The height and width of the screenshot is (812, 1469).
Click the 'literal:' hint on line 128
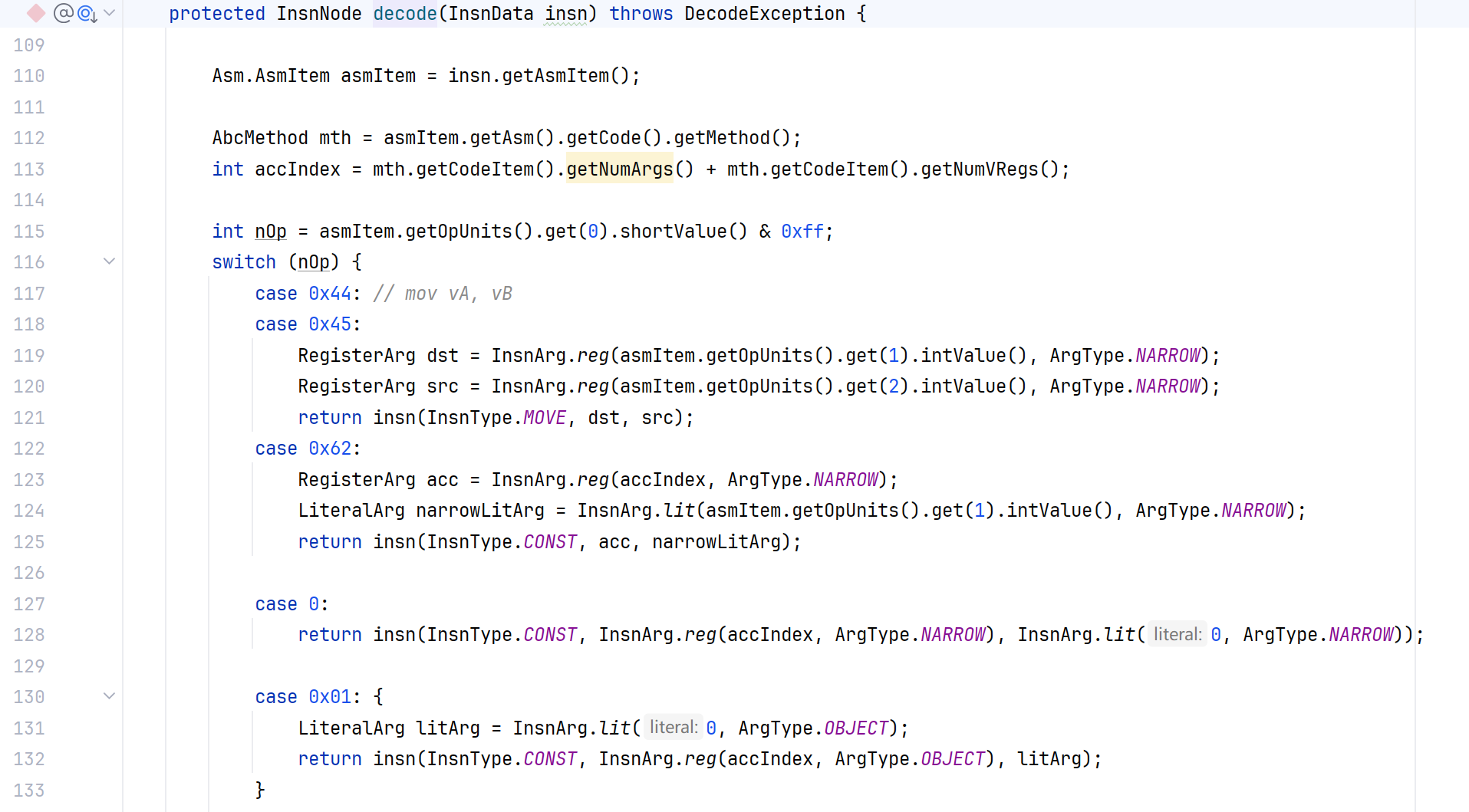pyautogui.click(x=1177, y=635)
